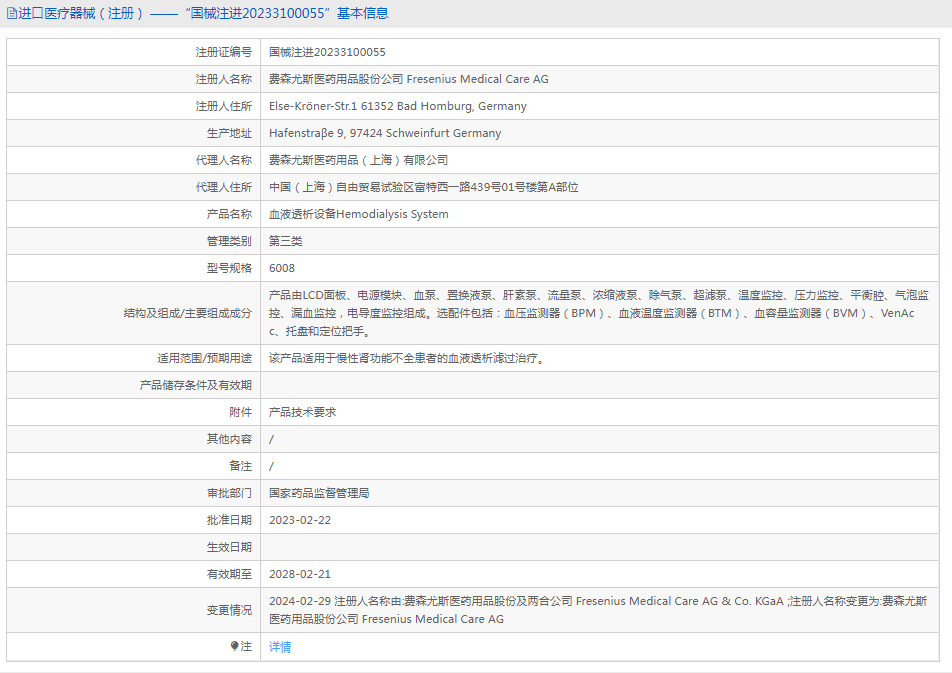Screen dimensions: 952x673
Task: Click the 注册人住所 label cell
Action: tap(134, 106)
